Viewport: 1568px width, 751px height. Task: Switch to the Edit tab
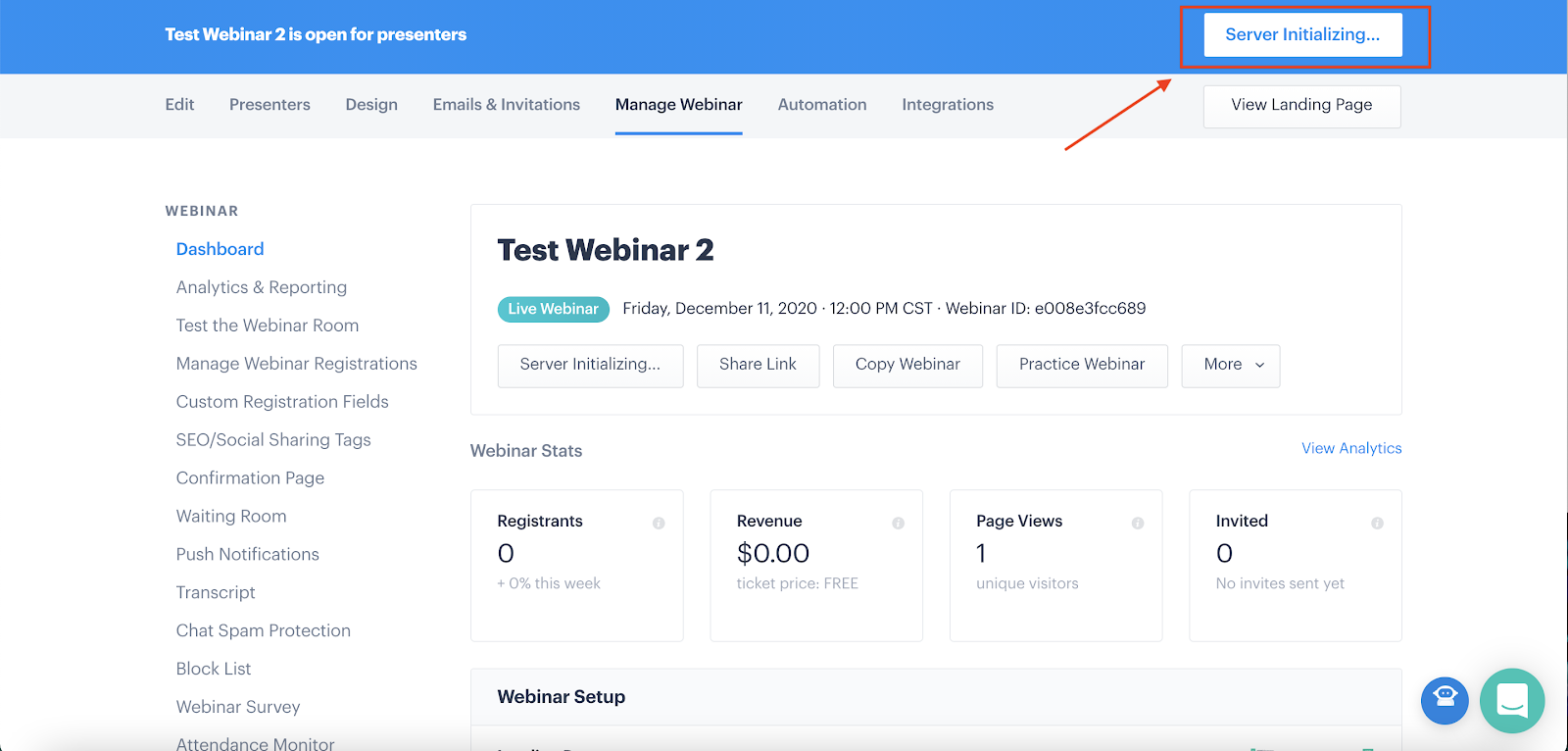click(x=179, y=105)
